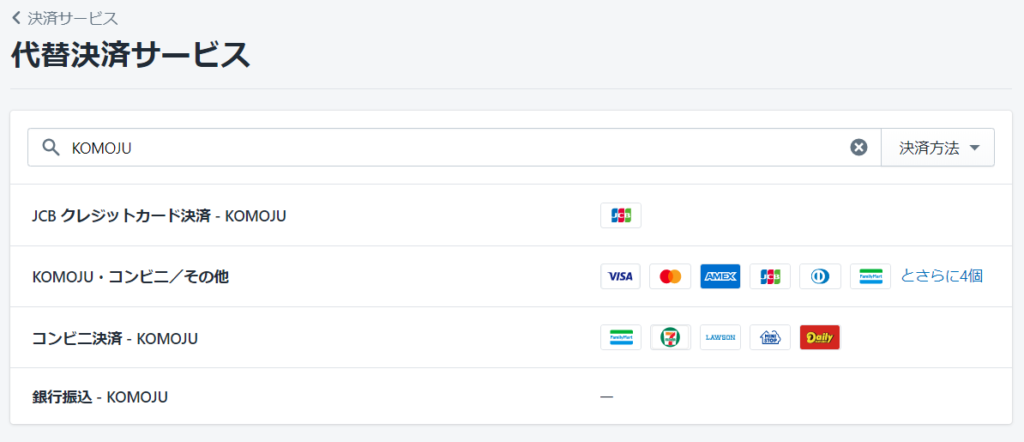Go back to 決済サービス
Viewport: 1024px width, 442px height.
click(x=65, y=18)
